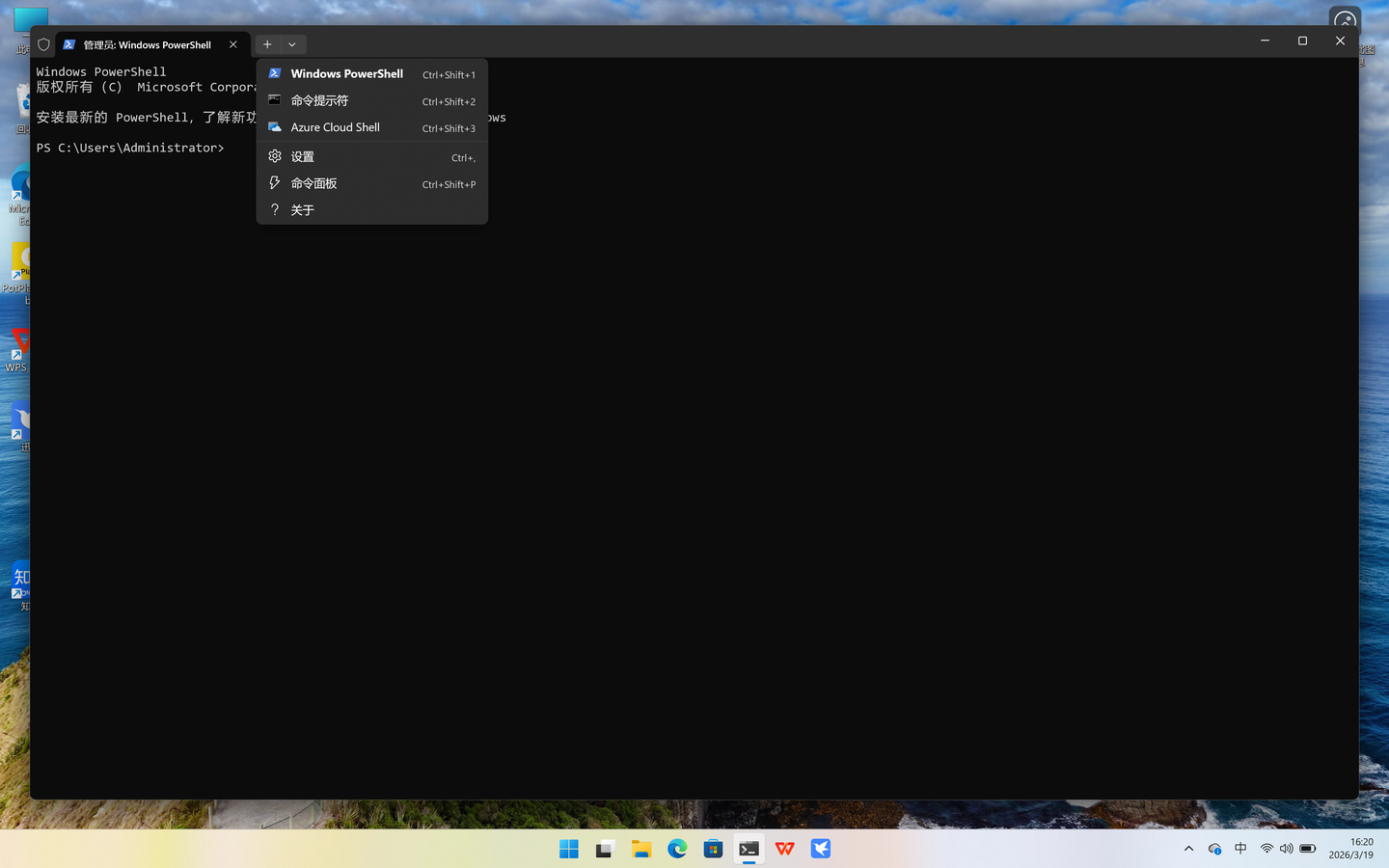1389x868 pixels.
Task: Click the Terminal icon on the taskbar
Action: [x=749, y=849]
